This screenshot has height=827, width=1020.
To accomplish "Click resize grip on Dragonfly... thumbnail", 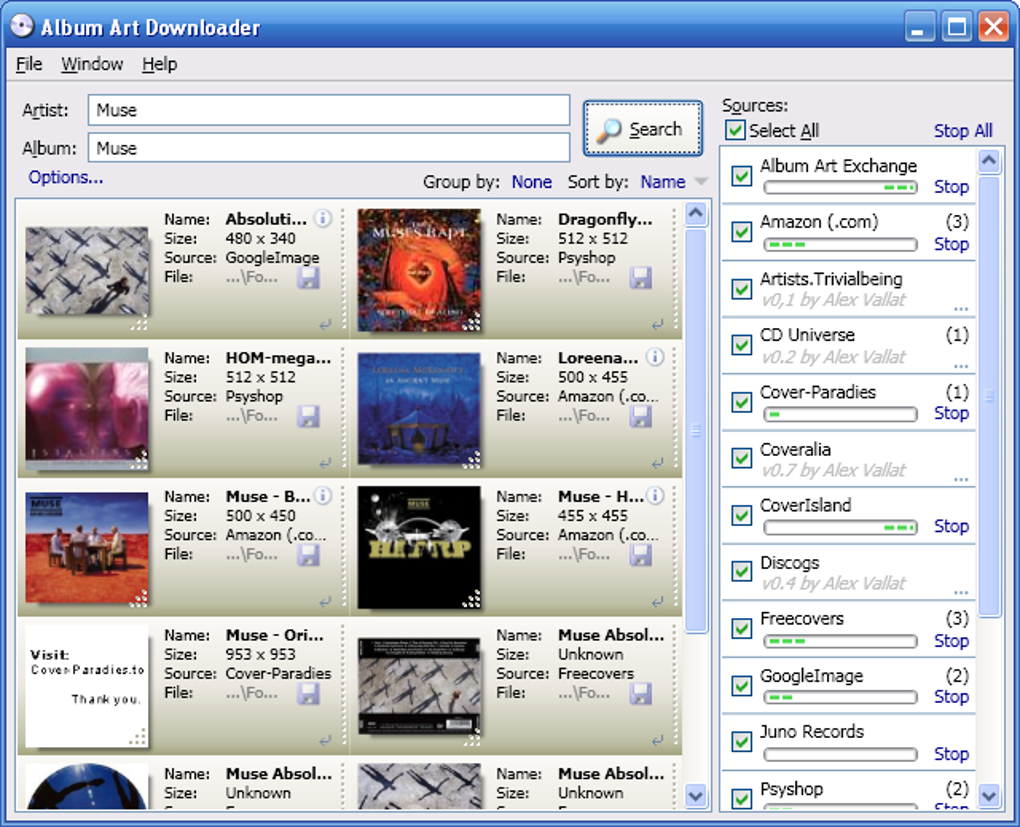I will click(x=472, y=323).
